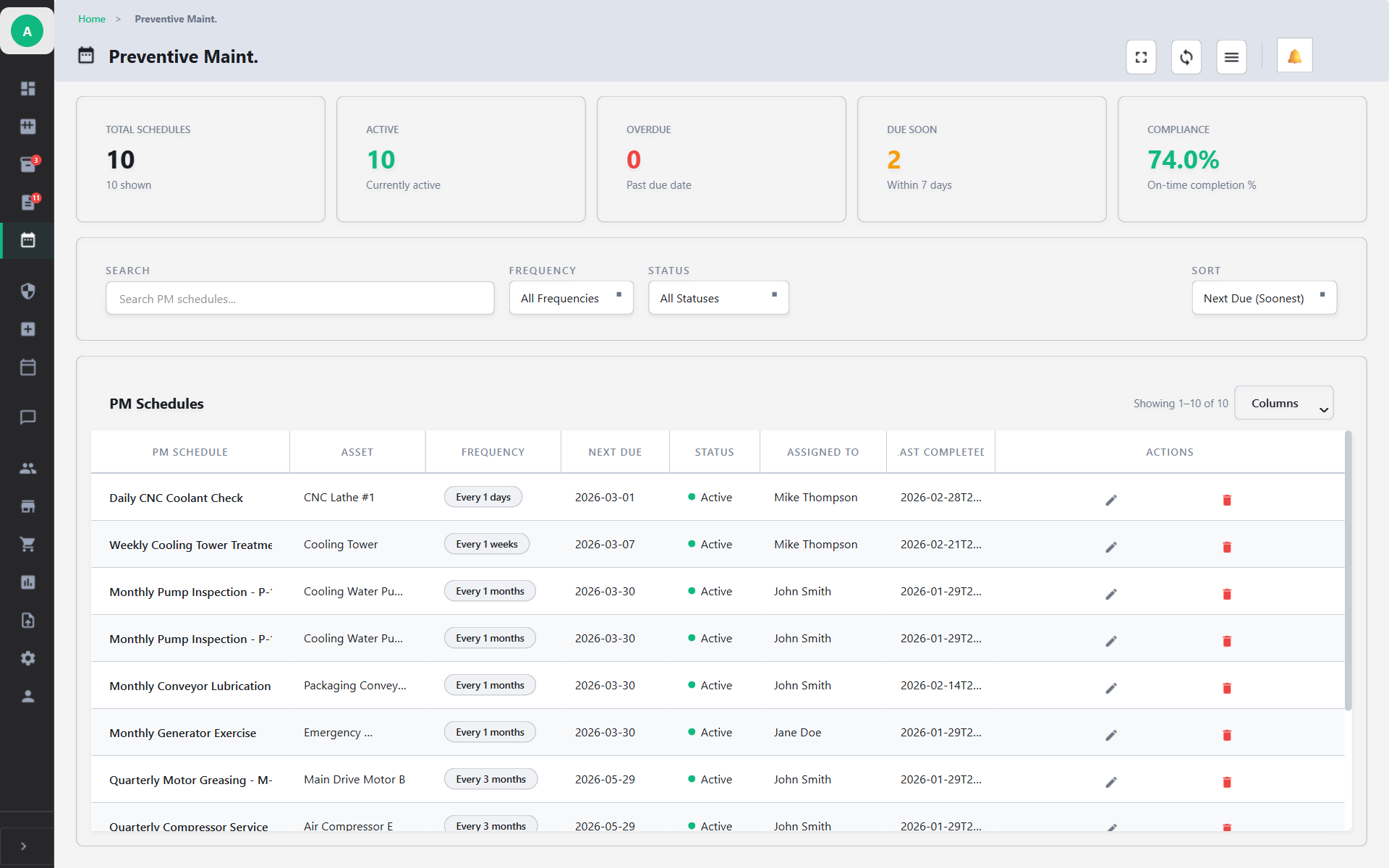This screenshot has height=868, width=1389.
Task: Refresh the page using the sync icon
Action: [x=1186, y=56]
